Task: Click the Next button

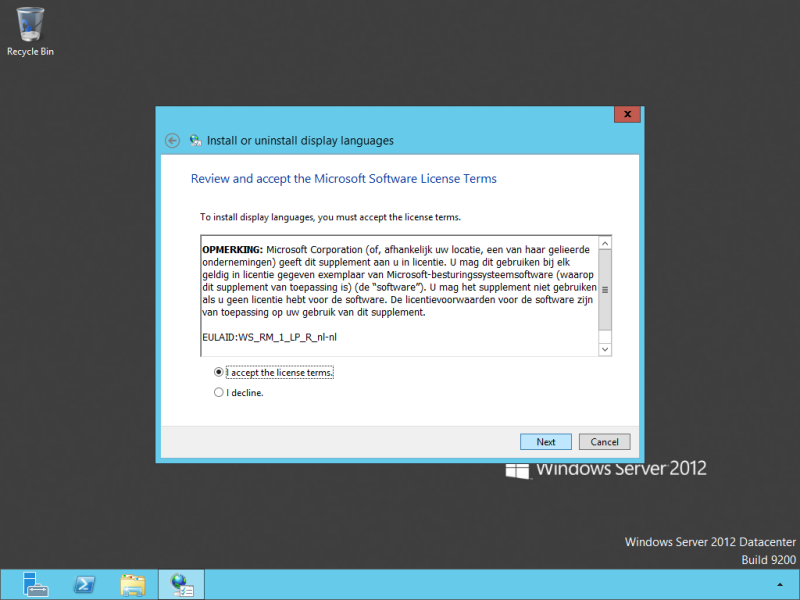Action: [x=545, y=442]
